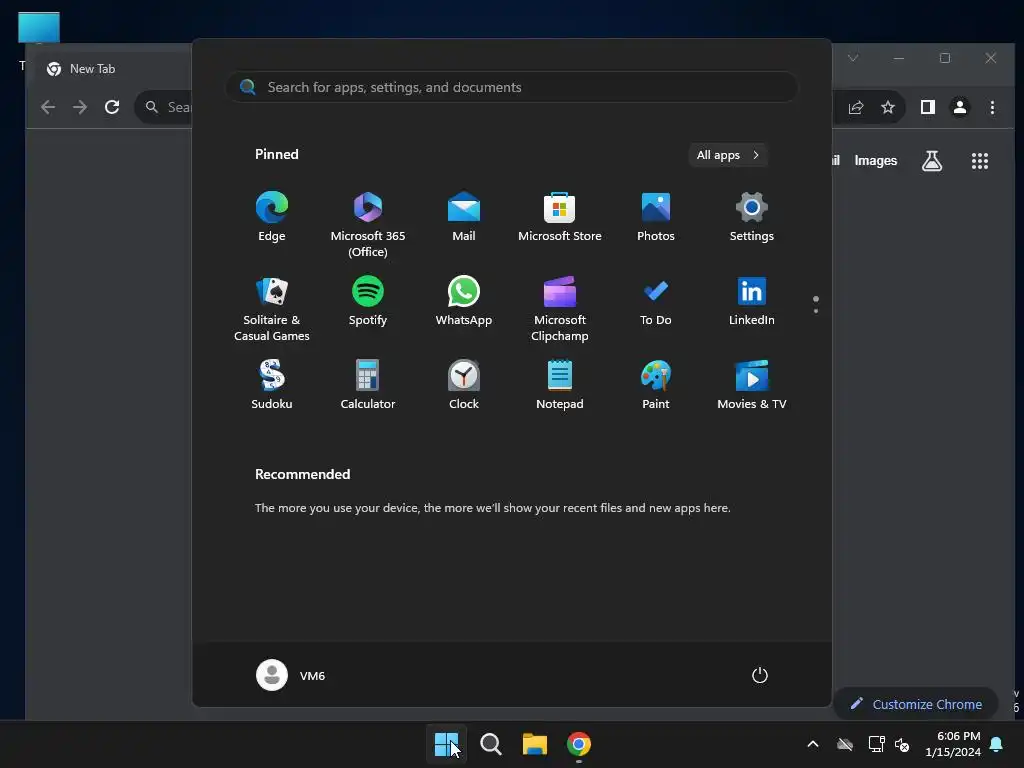Open the Clock app
1024x768 pixels.
(464, 385)
